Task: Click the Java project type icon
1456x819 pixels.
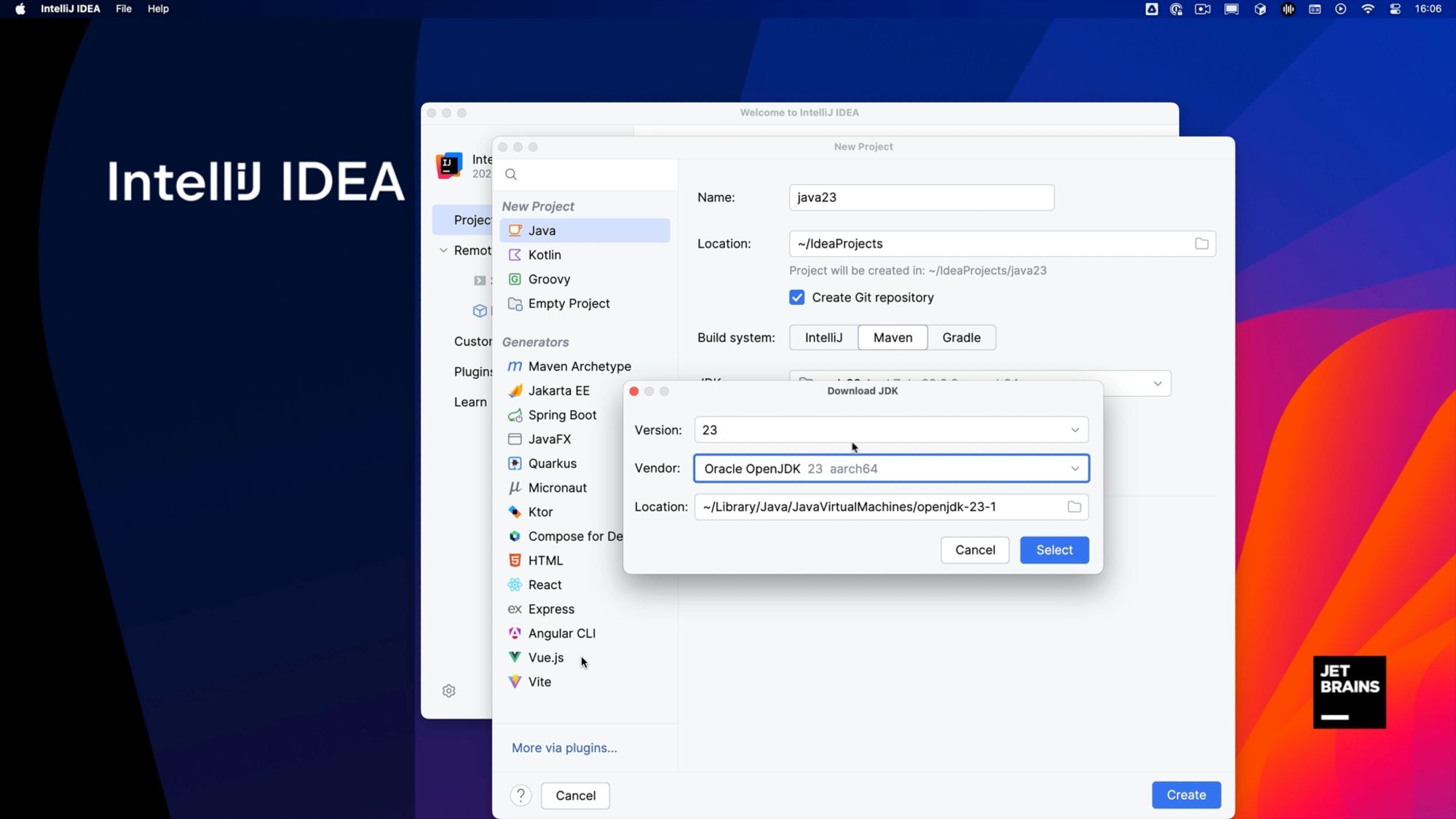Action: tap(515, 230)
